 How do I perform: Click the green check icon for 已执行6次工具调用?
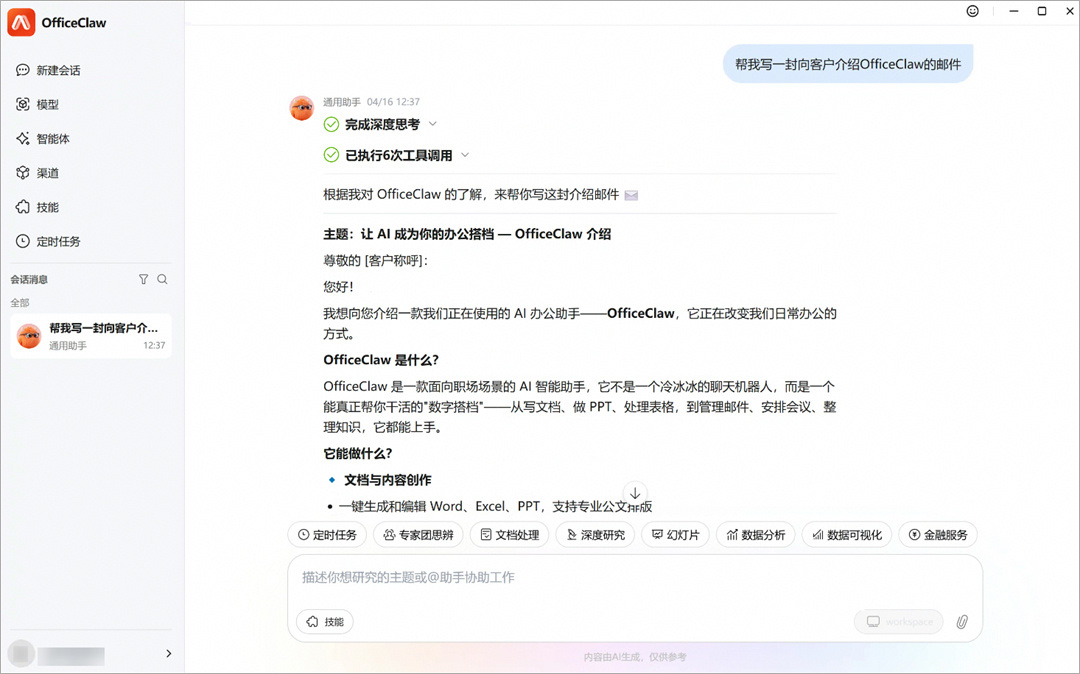pos(331,155)
